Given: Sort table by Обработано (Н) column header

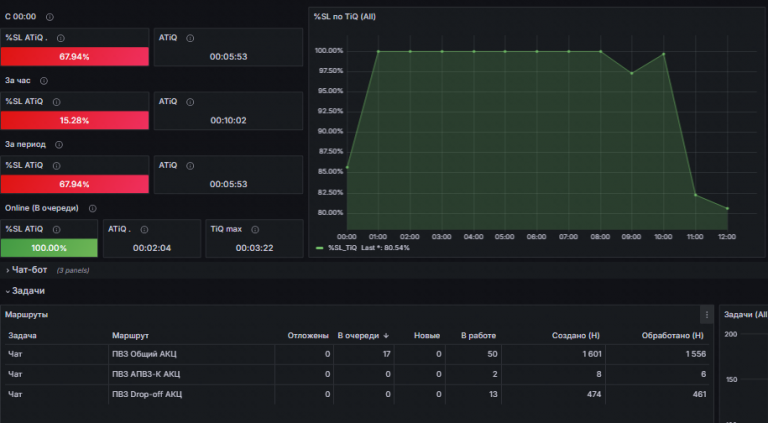Looking at the screenshot, I should tap(672, 336).
